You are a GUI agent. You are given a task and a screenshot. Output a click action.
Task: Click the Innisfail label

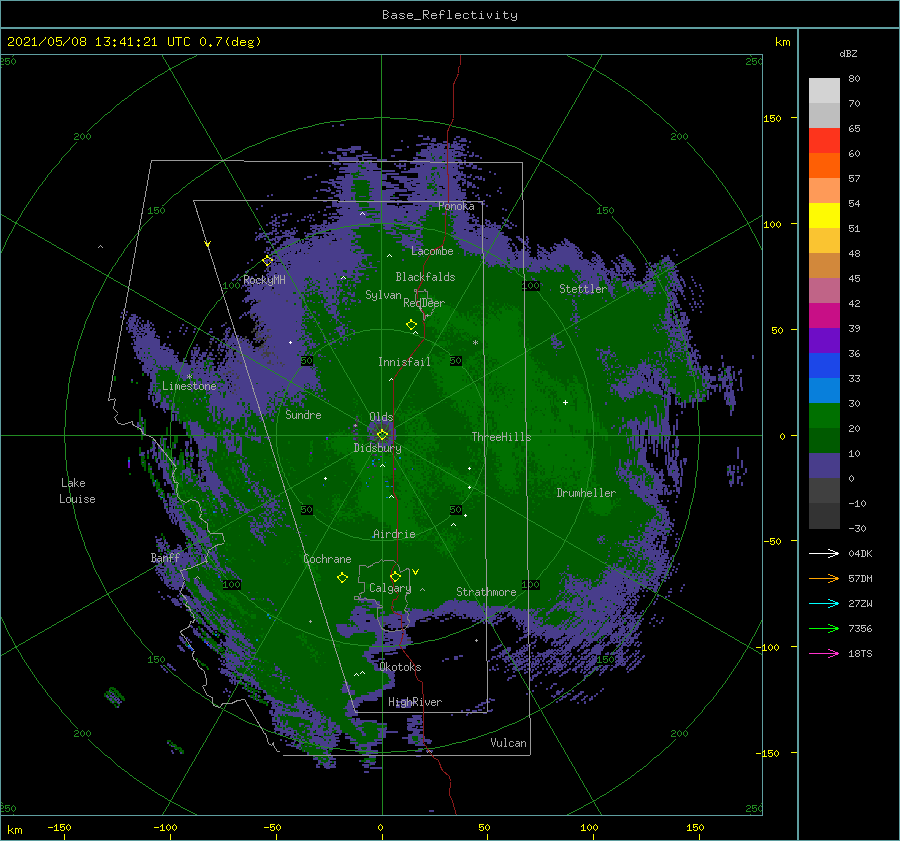point(404,362)
